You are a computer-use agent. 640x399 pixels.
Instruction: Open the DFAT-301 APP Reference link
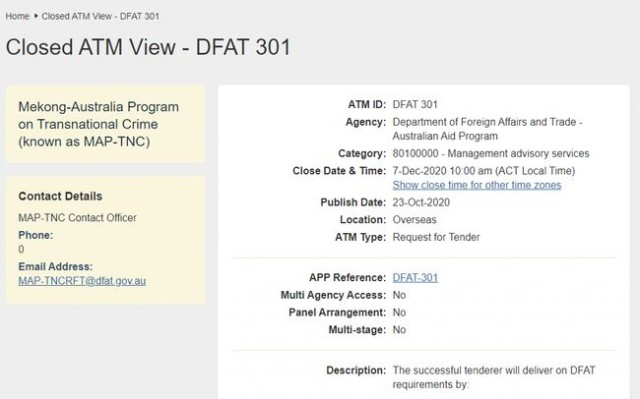tap(415, 277)
